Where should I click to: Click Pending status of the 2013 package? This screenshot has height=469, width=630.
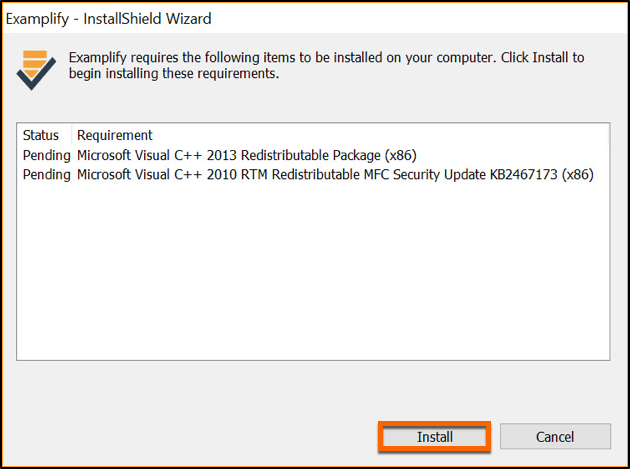click(x=46, y=155)
